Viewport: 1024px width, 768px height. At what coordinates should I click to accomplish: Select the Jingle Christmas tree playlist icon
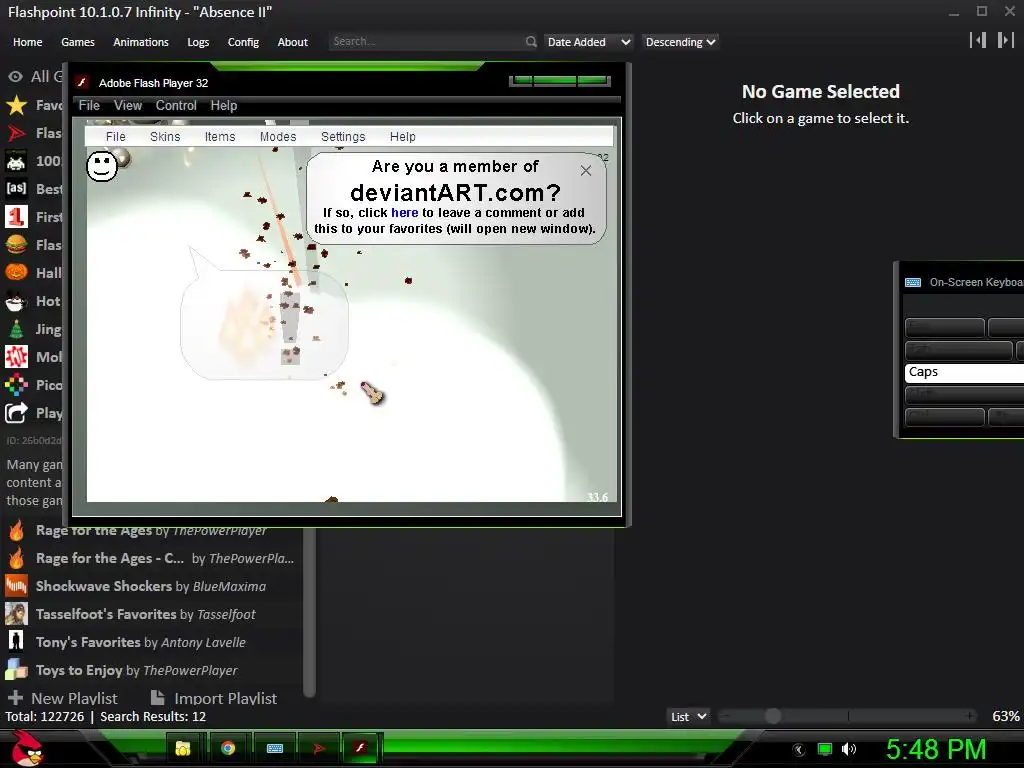[16, 329]
